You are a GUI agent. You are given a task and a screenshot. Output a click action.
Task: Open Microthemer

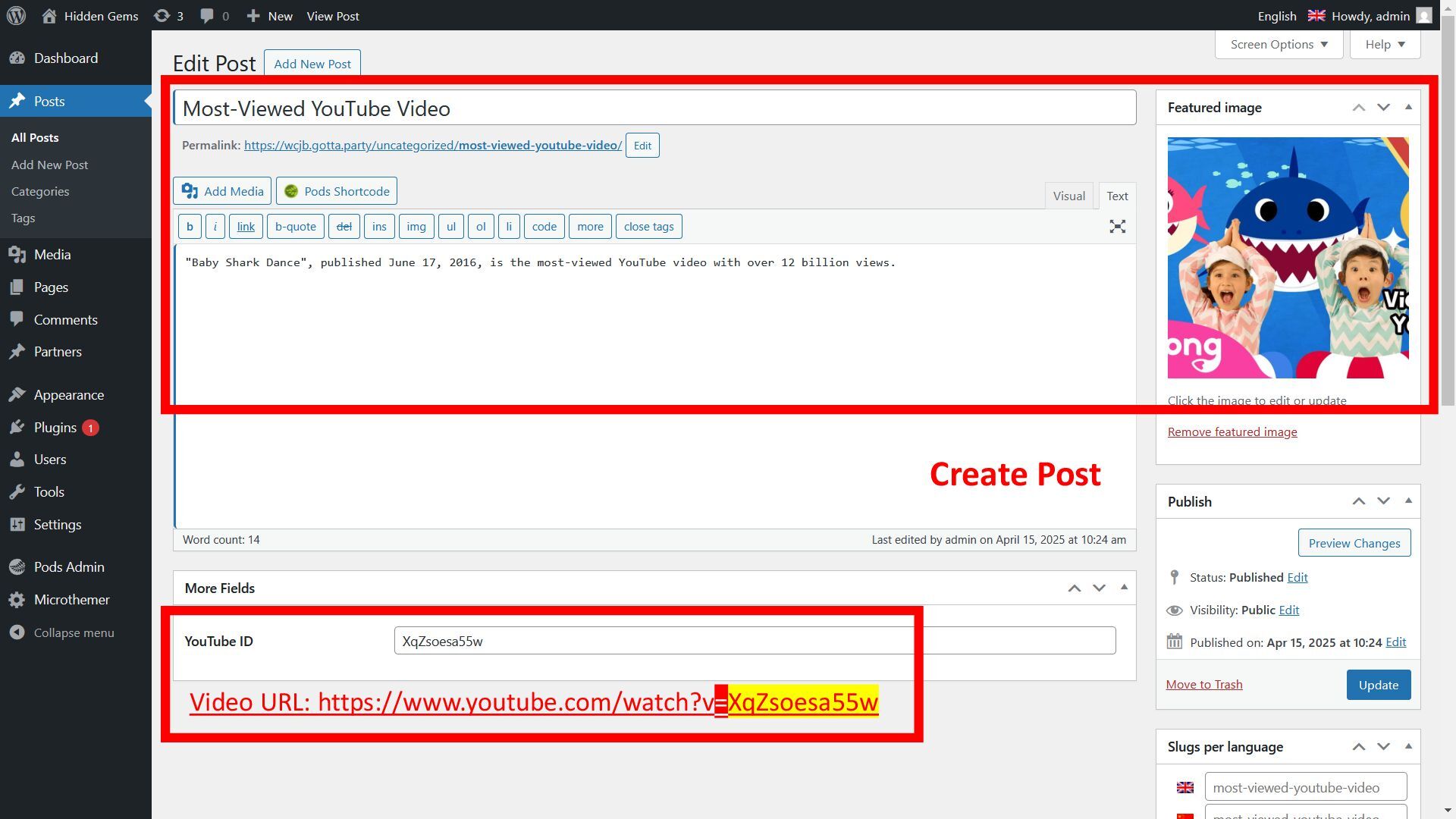point(76,600)
